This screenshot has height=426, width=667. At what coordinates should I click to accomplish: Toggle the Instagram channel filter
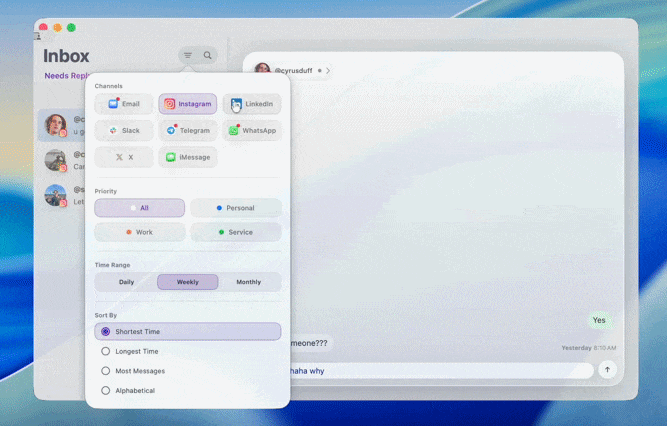[188, 104]
